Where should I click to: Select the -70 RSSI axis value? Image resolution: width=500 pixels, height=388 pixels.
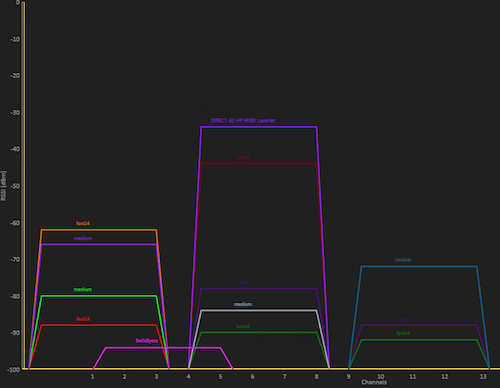tap(15, 260)
